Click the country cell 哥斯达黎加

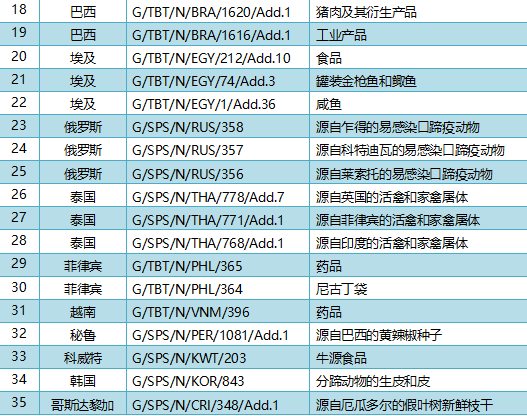pos(83,405)
